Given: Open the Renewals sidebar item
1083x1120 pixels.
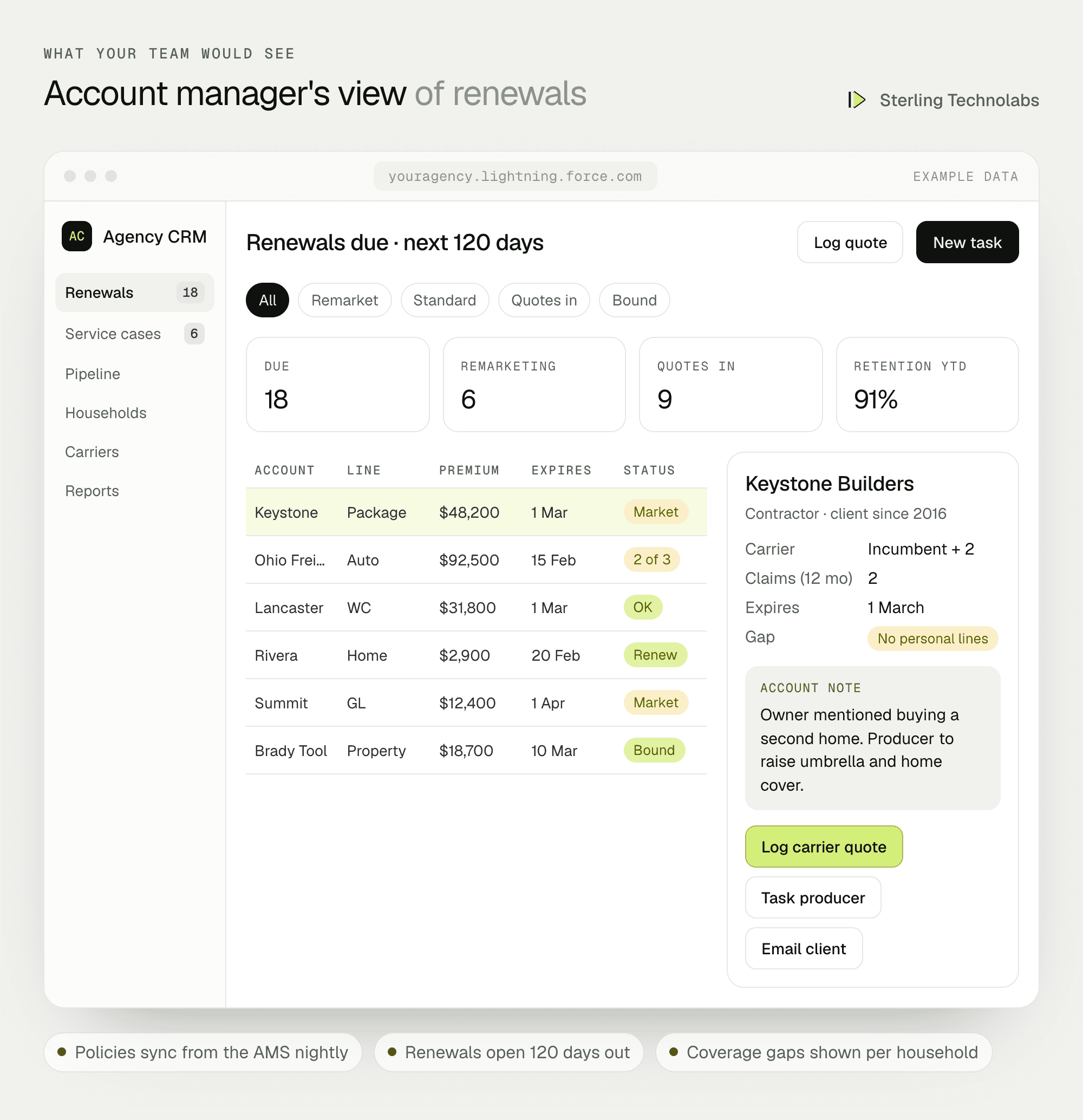Looking at the screenshot, I should (x=134, y=292).
